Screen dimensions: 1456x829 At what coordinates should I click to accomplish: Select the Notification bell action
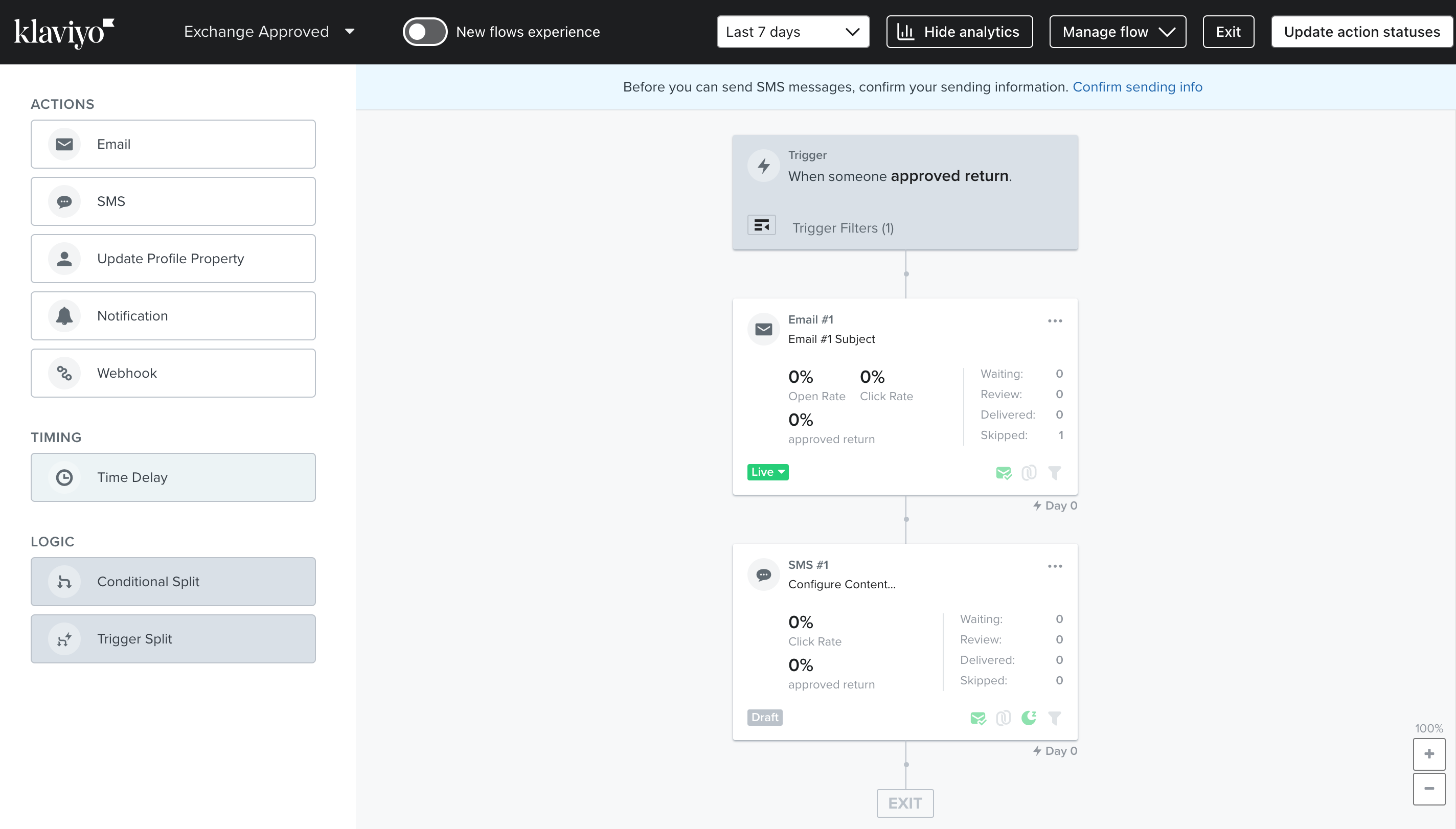(64, 315)
